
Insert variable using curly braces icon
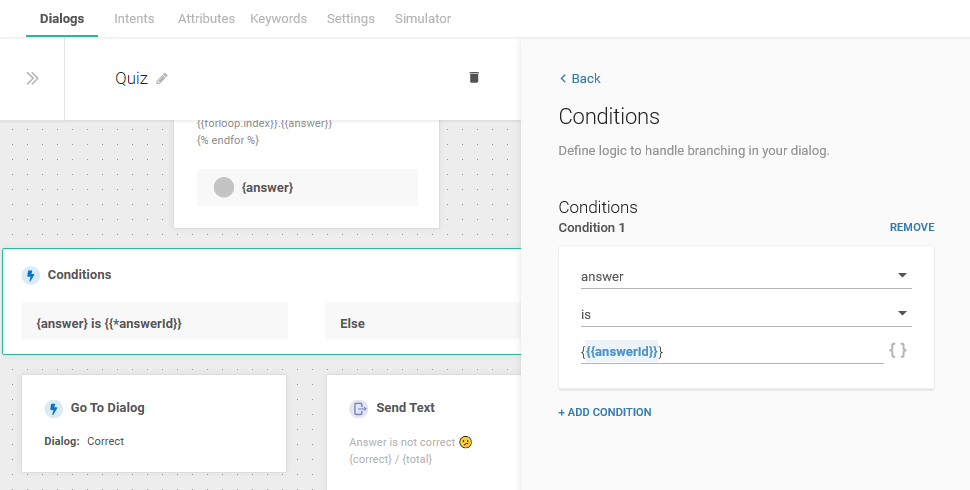tap(898, 351)
